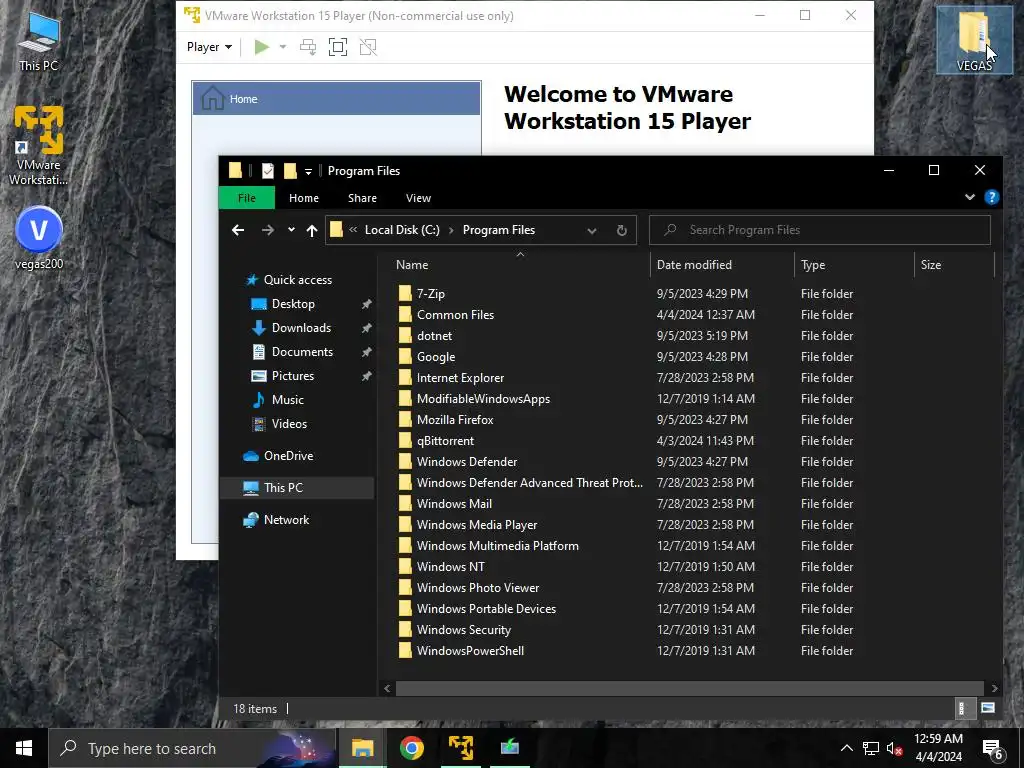
Task: Select the Common Files folder
Action: point(455,315)
